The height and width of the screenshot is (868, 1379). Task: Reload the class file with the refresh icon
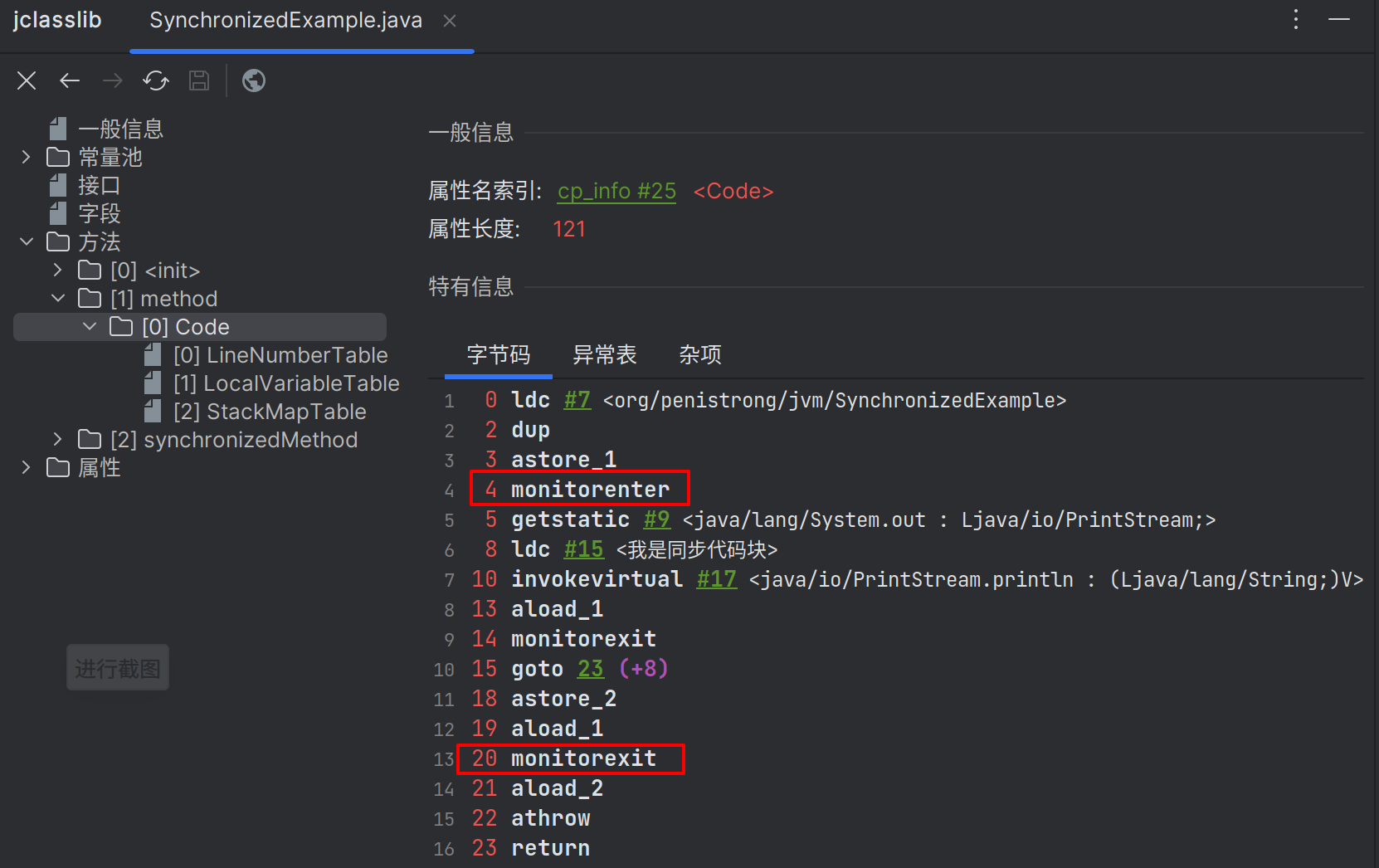[x=156, y=80]
